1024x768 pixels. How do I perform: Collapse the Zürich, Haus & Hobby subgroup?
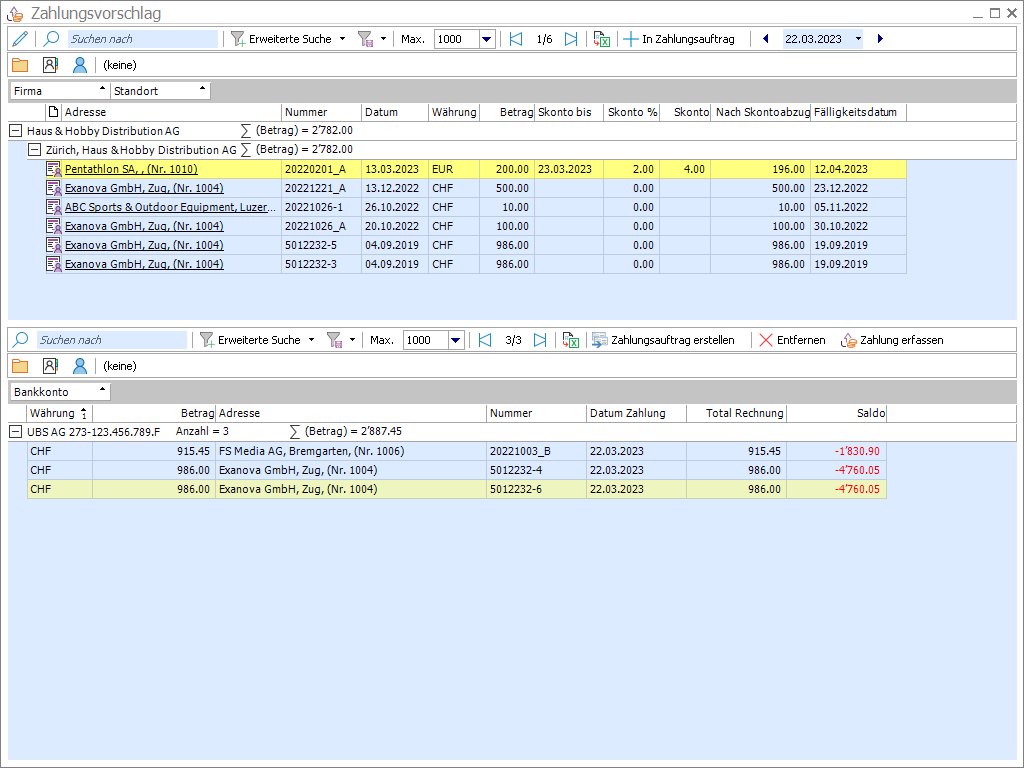[35, 150]
